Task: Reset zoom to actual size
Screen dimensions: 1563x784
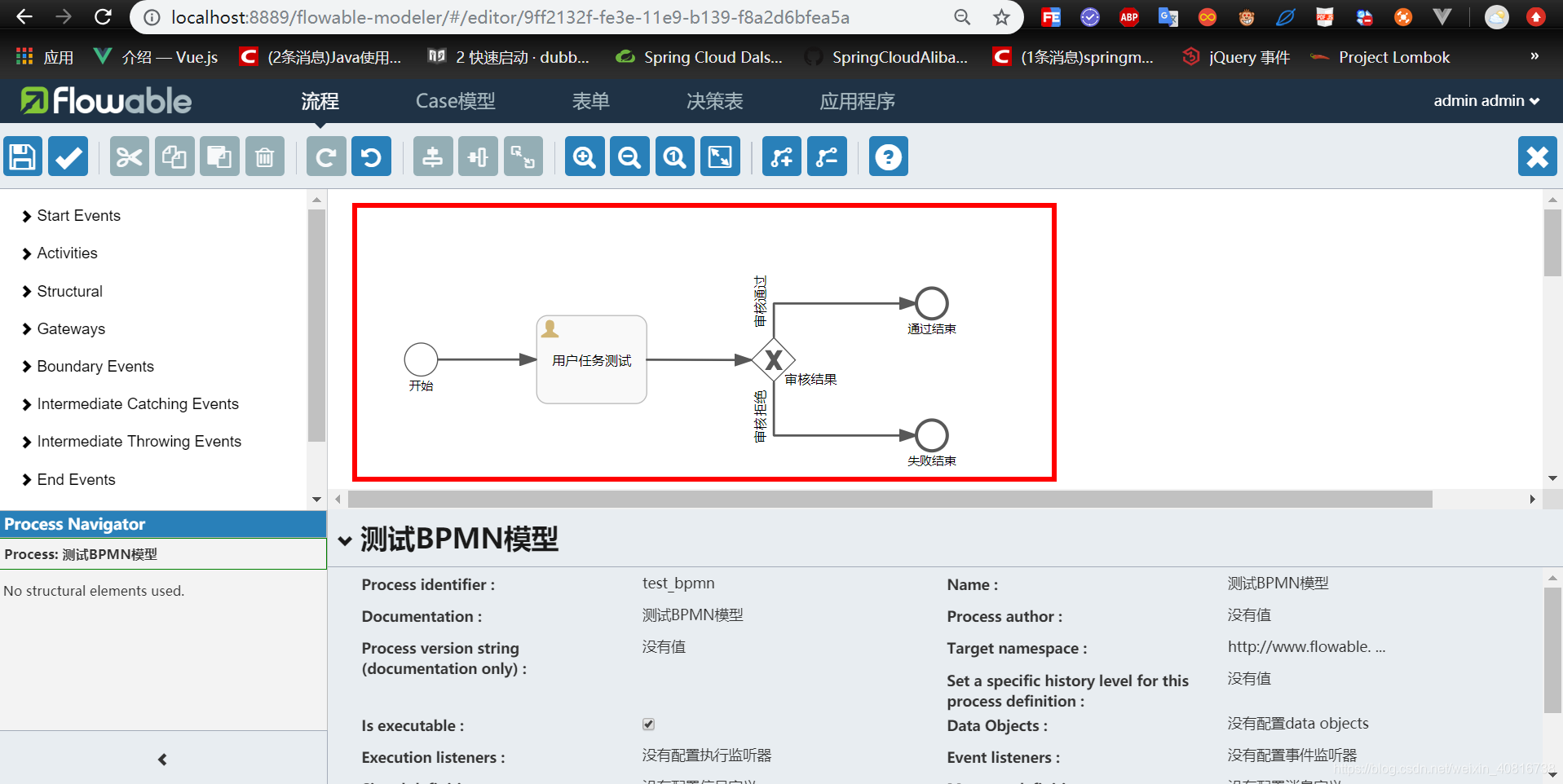Action: [x=674, y=156]
